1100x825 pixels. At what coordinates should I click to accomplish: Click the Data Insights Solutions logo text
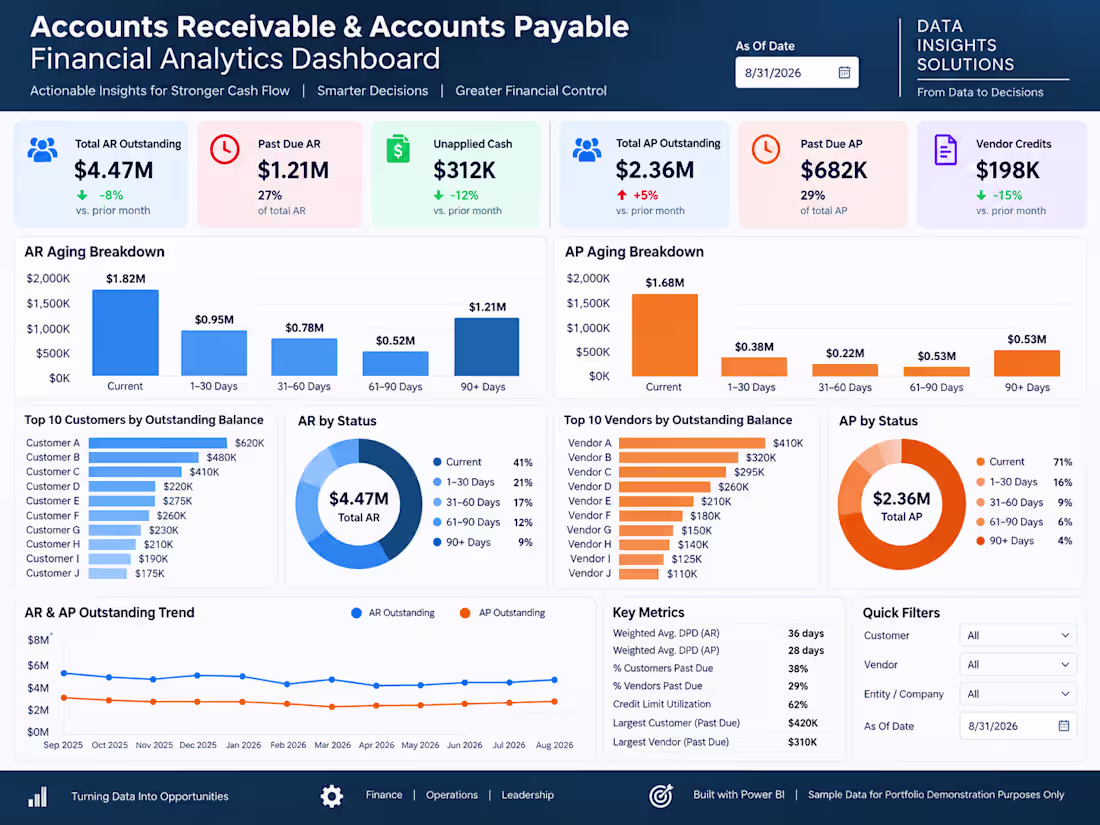[x=965, y=45]
